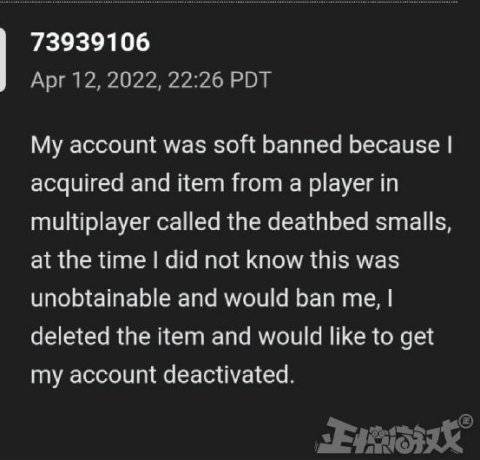The image size is (480, 460).
Task: Click the year 2022 in the date
Action: click(132, 81)
